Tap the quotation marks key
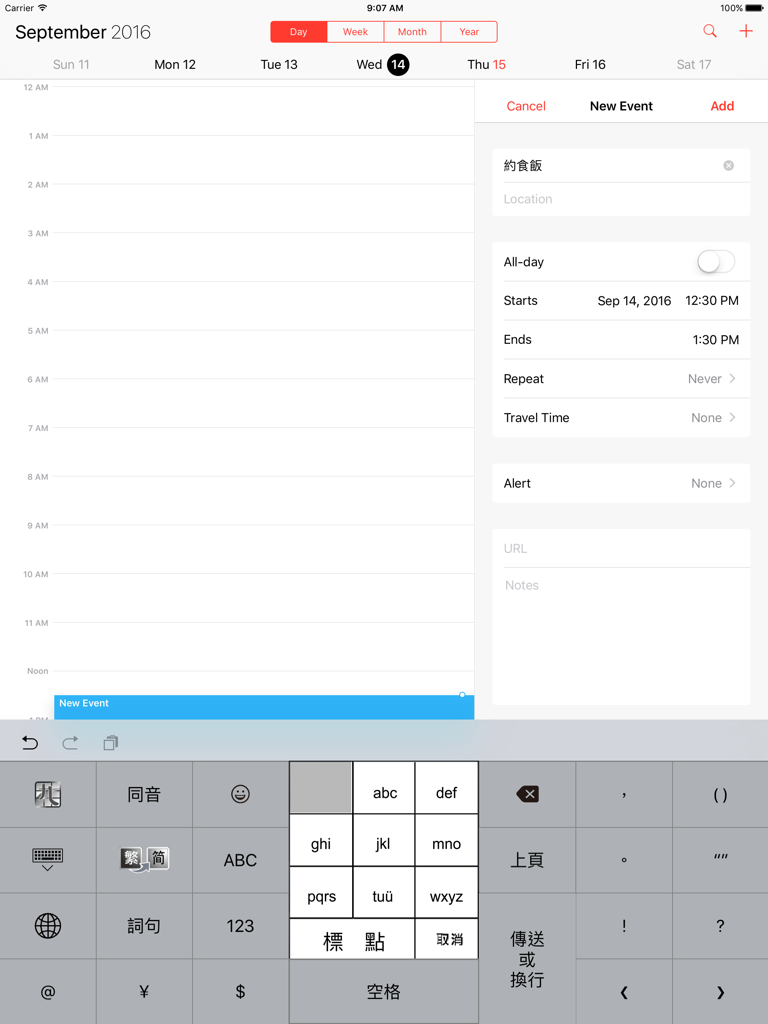 pos(720,860)
